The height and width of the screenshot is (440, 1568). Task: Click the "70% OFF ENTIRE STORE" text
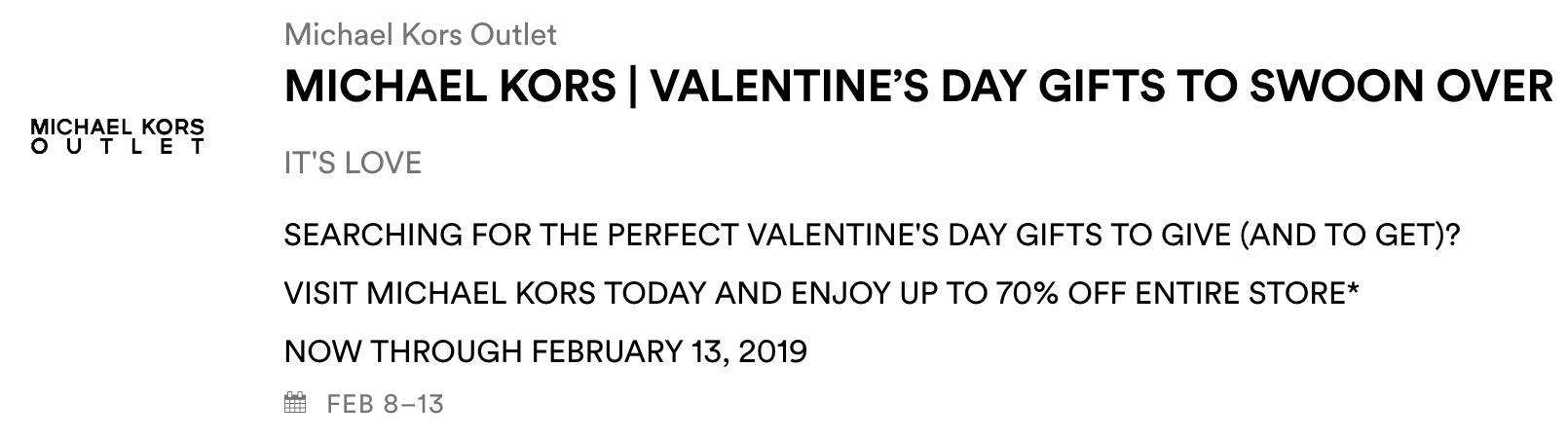point(1168,293)
